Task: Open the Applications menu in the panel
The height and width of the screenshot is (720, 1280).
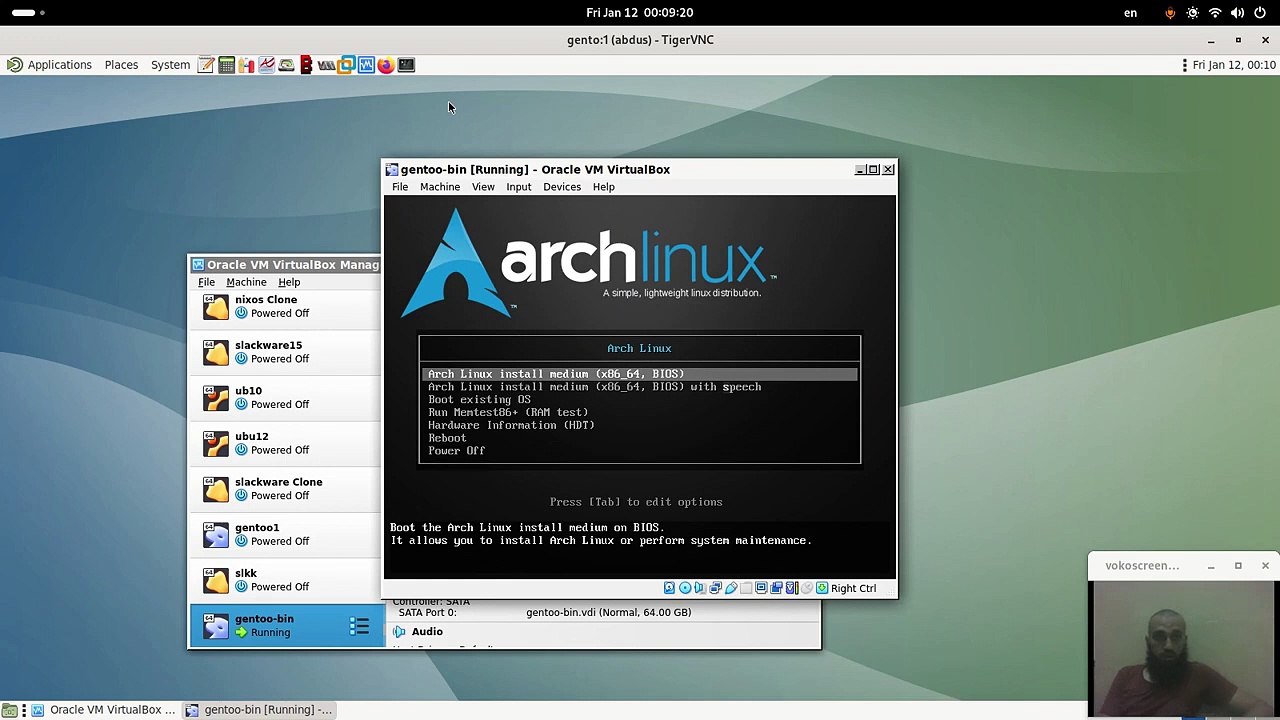Action: coord(50,65)
